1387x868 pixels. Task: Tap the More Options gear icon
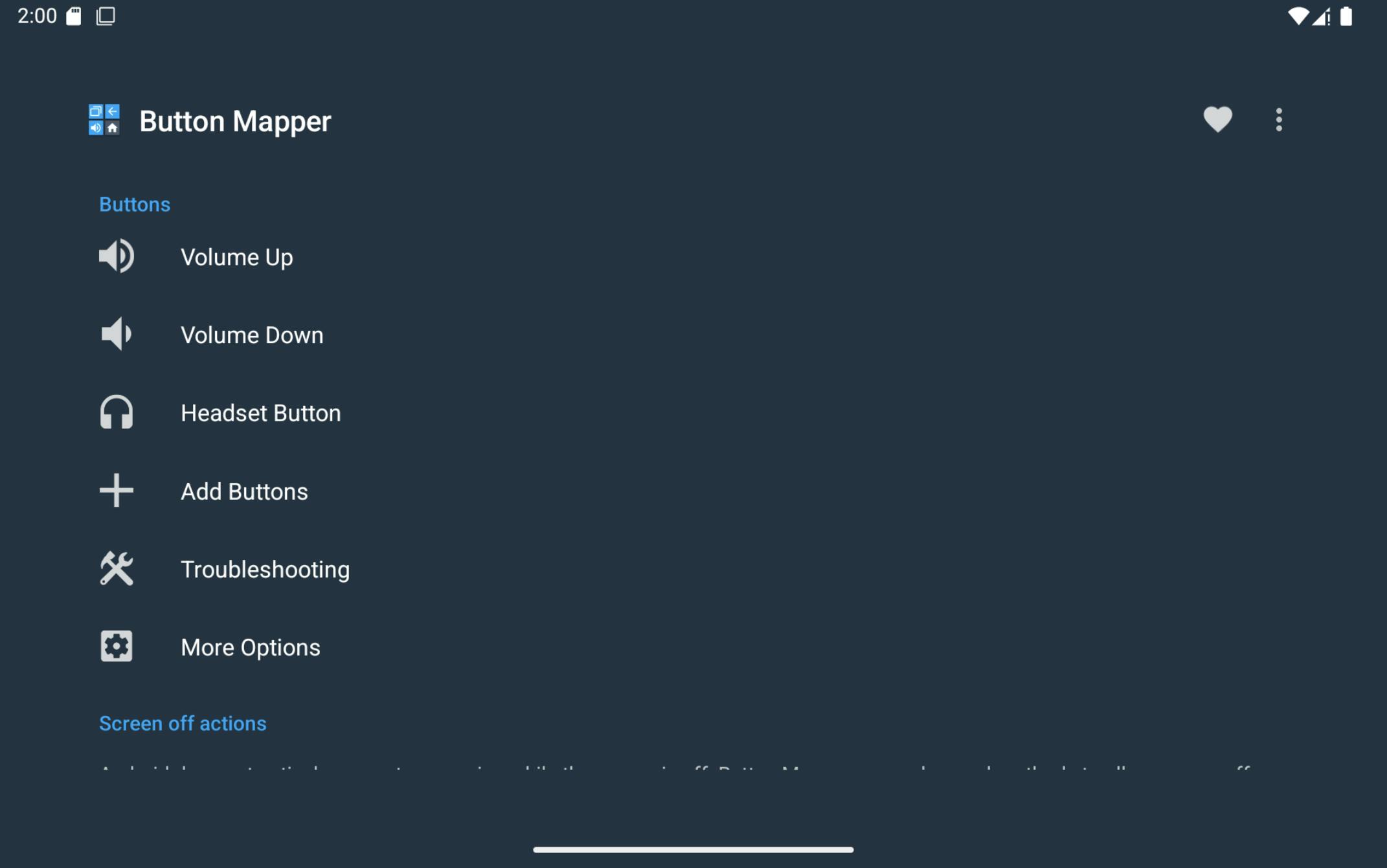[117, 647]
